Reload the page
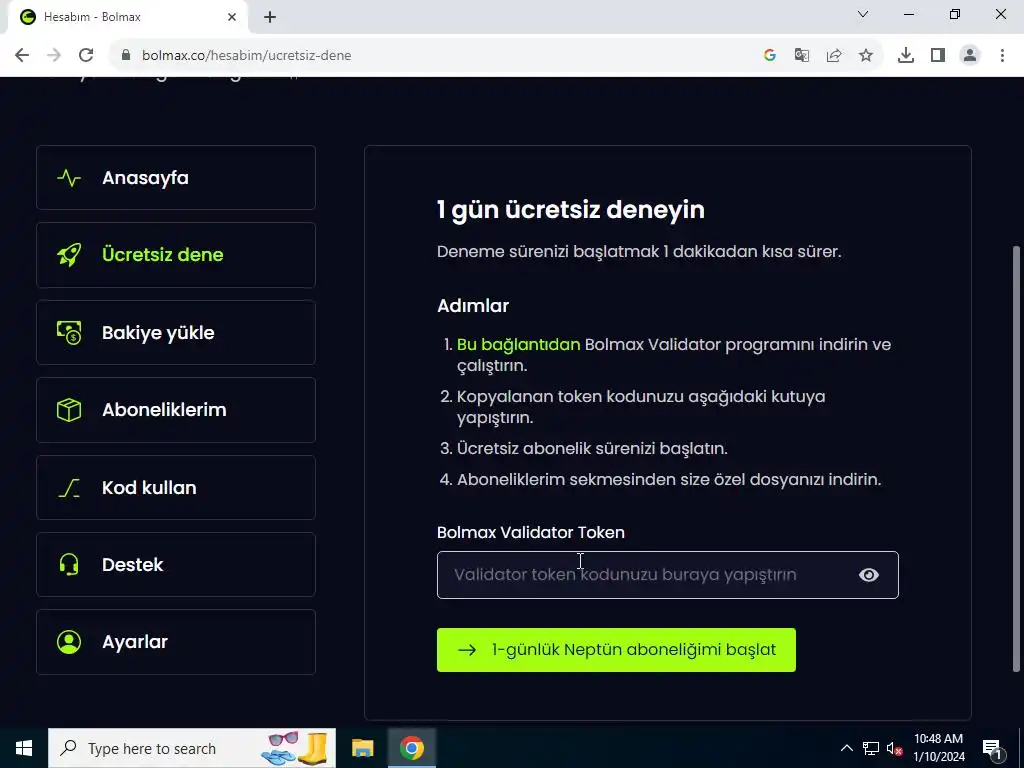Screen dimensions: 1024x768 86,55
